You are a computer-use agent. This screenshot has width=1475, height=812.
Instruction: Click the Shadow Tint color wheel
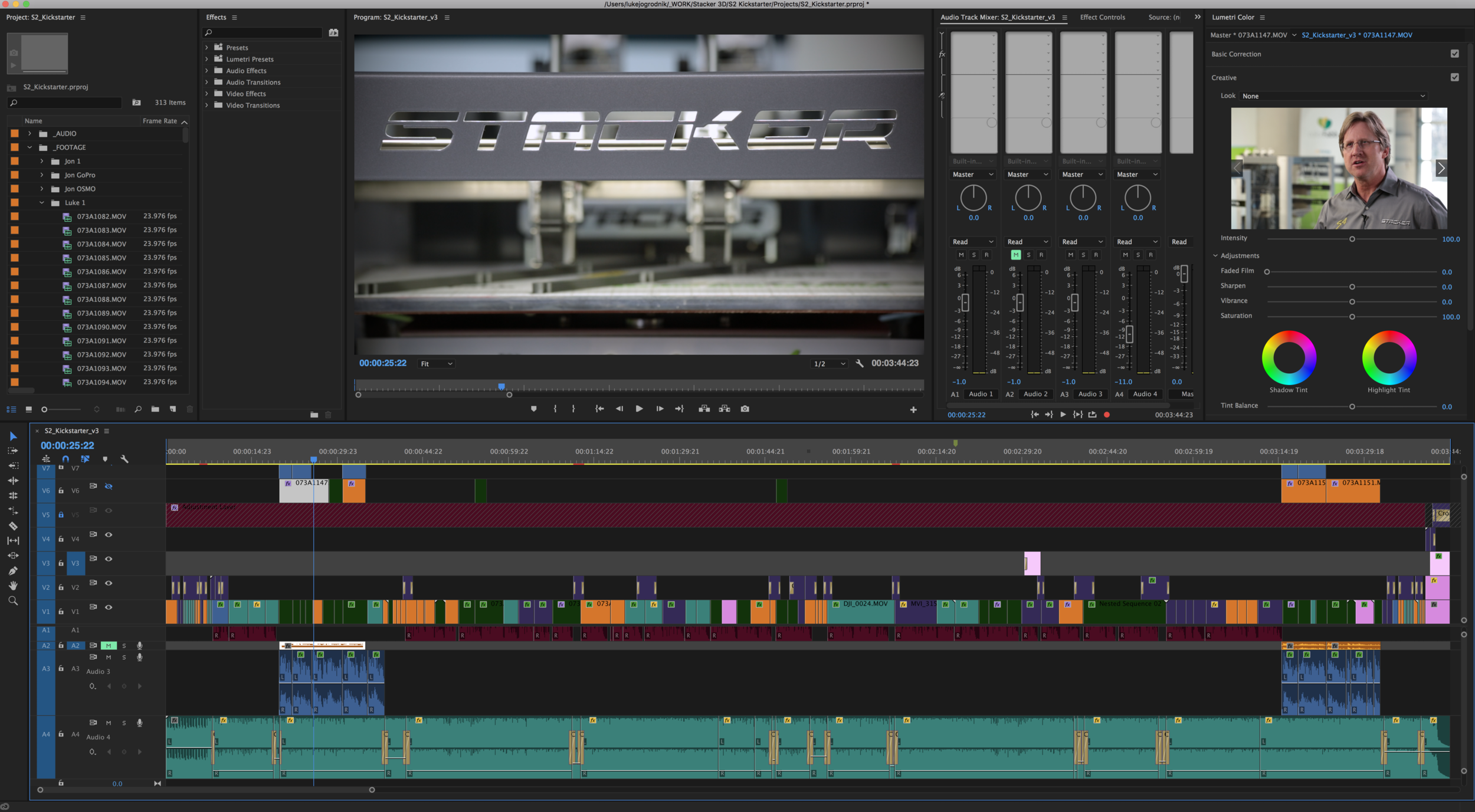click(x=1289, y=357)
